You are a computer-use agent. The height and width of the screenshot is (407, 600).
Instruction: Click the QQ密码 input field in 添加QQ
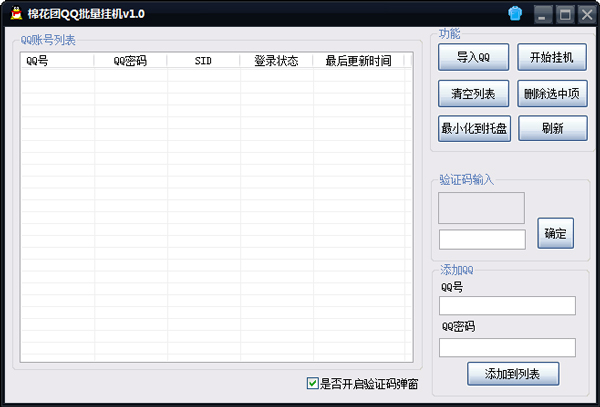point(507,347)
